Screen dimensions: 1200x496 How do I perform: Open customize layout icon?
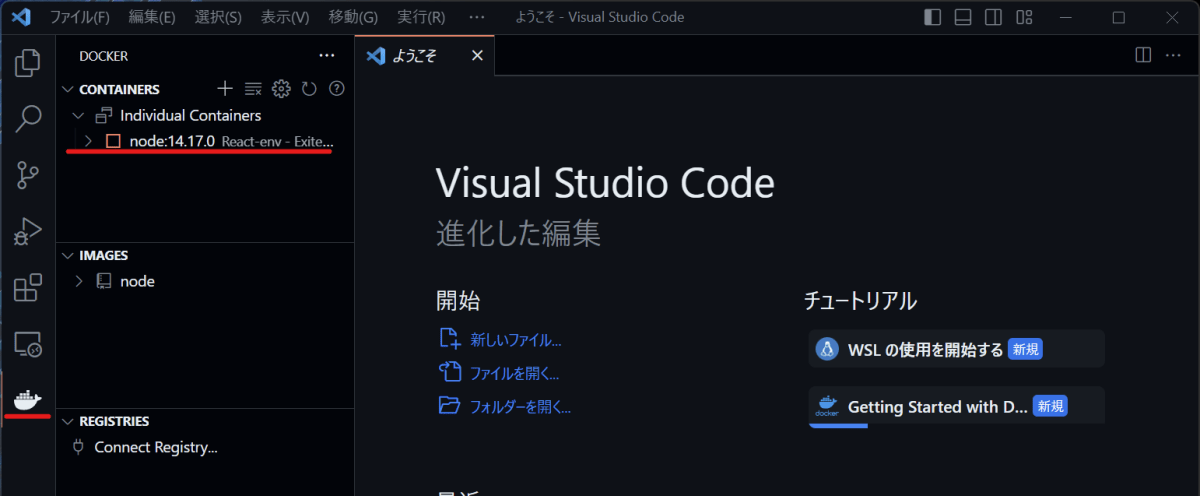click(1023, 17)
